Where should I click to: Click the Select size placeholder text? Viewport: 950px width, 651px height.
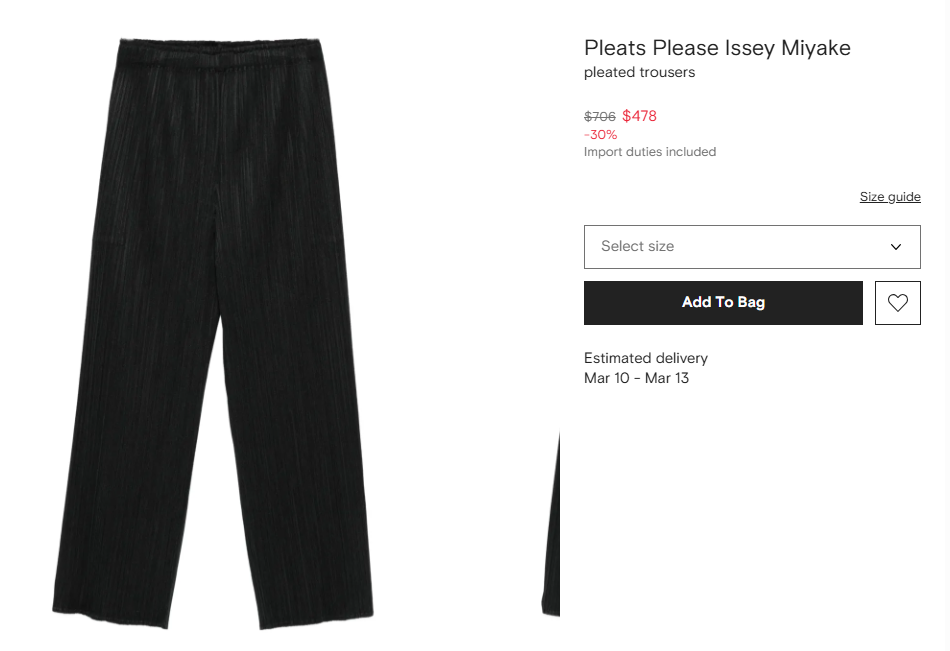pos(637,247)
